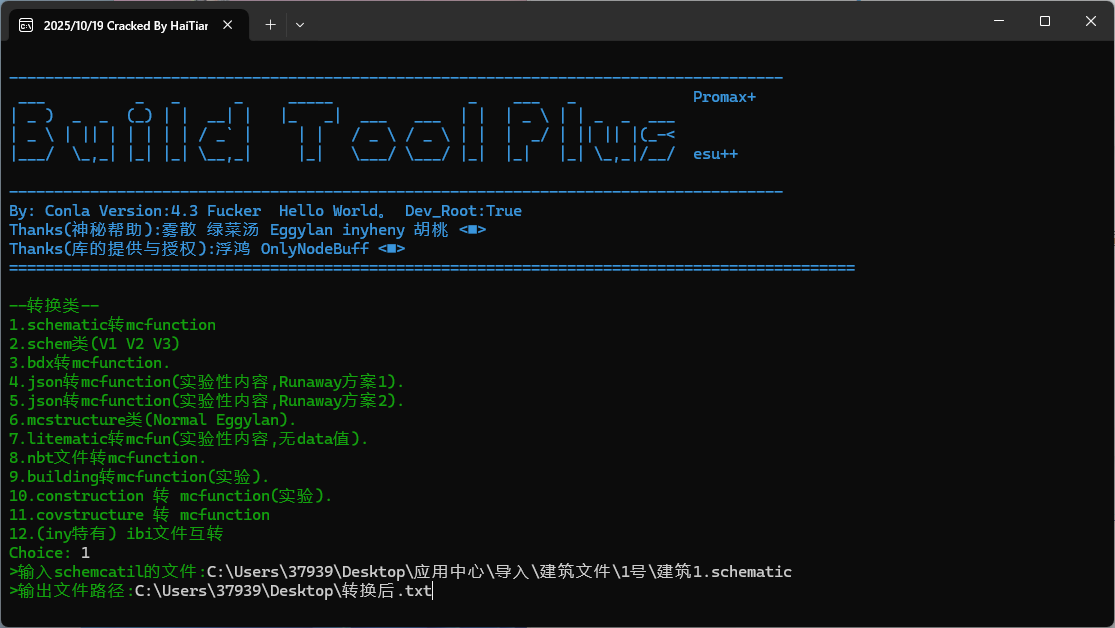Select the "2025/10/19 Cracked By HaiTiar" tab
This screenshot has width=1115, height=628.
125,25
